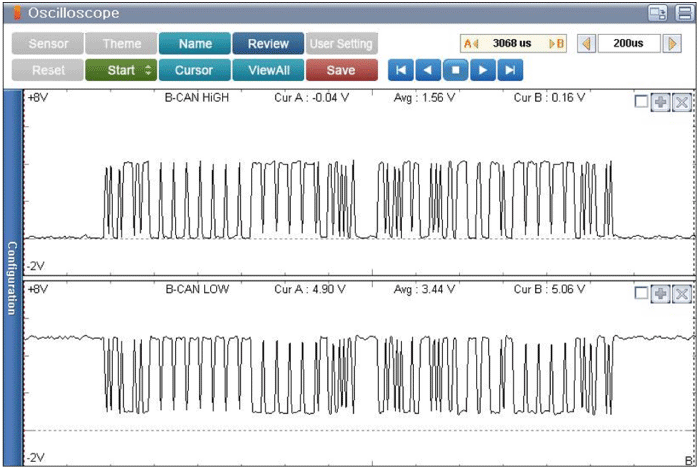Click Cur A : 4.90 V reading
700x469 pixels.
(x=310, y=289)
